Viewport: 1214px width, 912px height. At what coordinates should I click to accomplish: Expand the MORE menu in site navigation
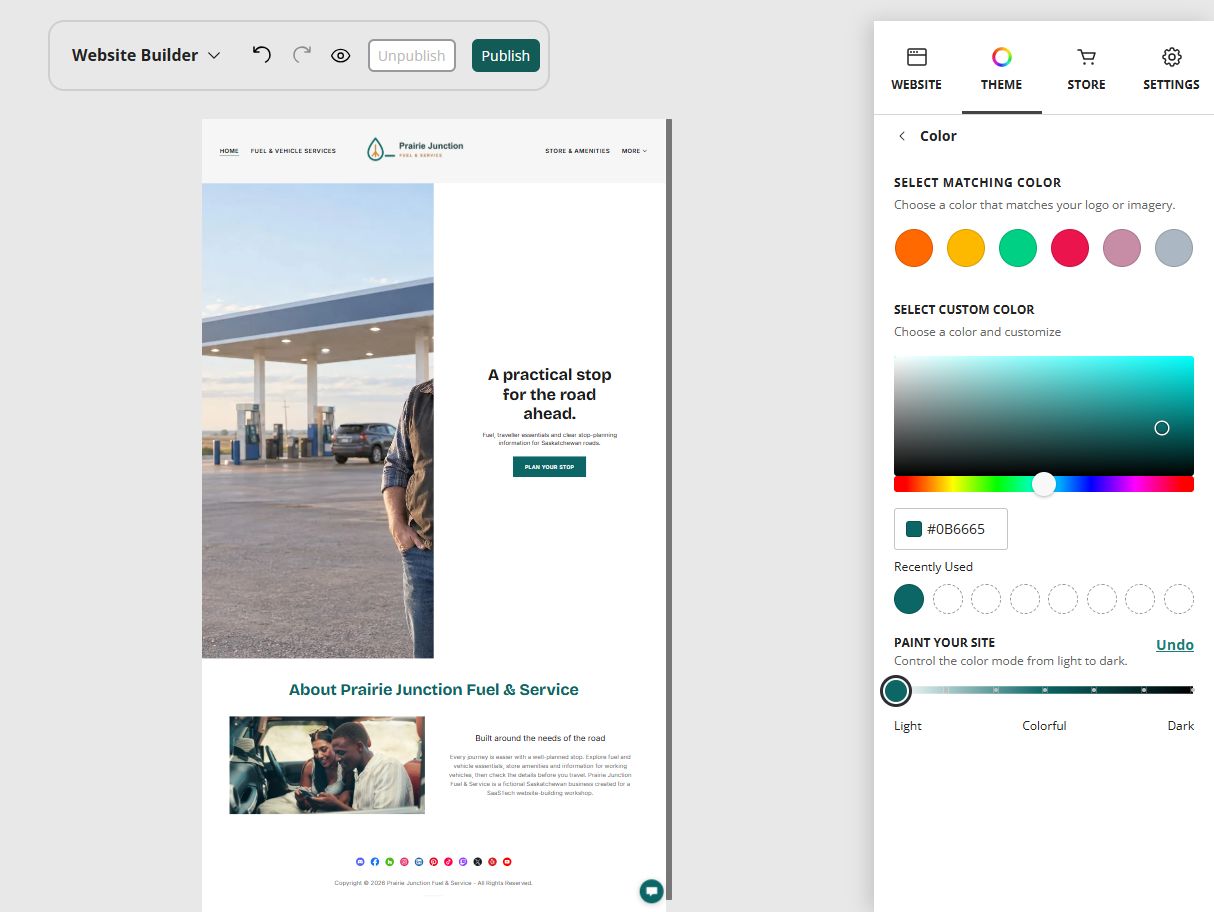coord(634,151)
